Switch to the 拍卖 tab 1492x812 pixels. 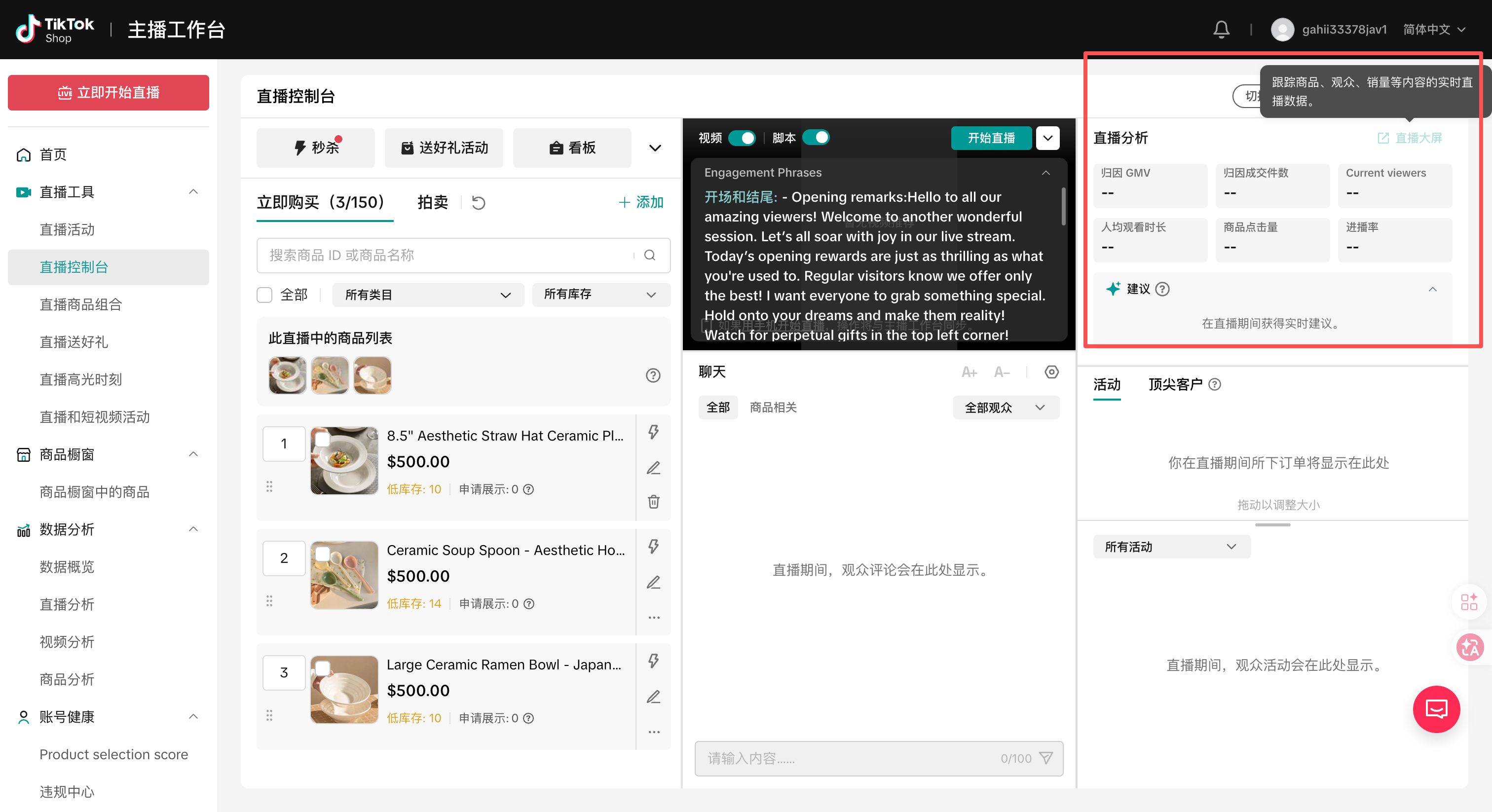433,202
